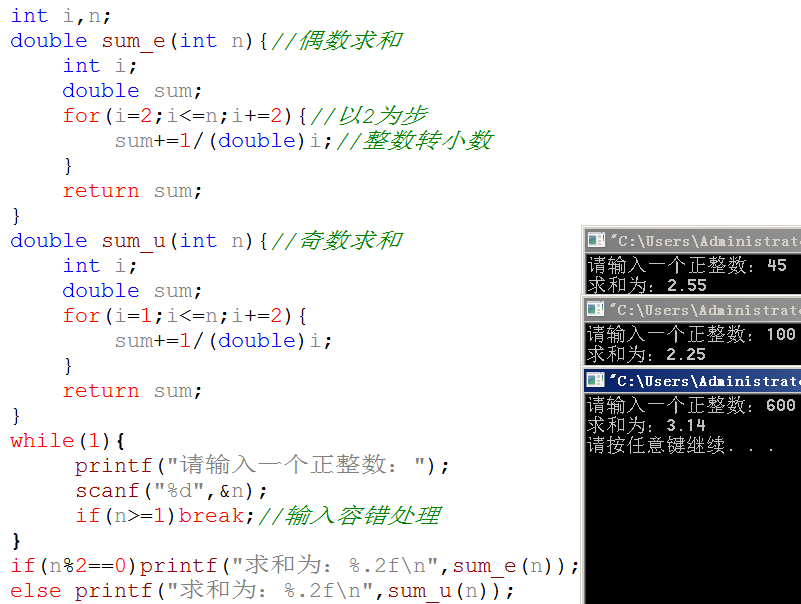Click the 'if(n>=1)break;' statement
This screenshot has width=801, height=604.
[164, 516]
